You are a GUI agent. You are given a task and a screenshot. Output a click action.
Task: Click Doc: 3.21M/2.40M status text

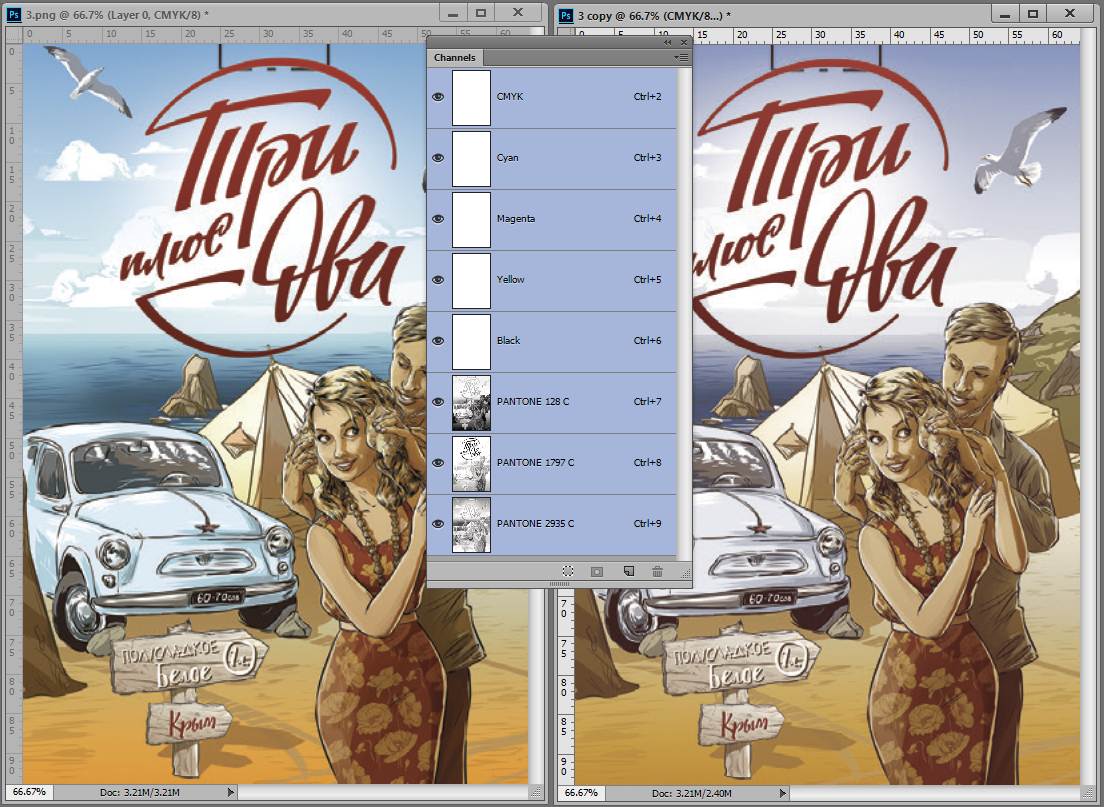(x=691, y=793)
